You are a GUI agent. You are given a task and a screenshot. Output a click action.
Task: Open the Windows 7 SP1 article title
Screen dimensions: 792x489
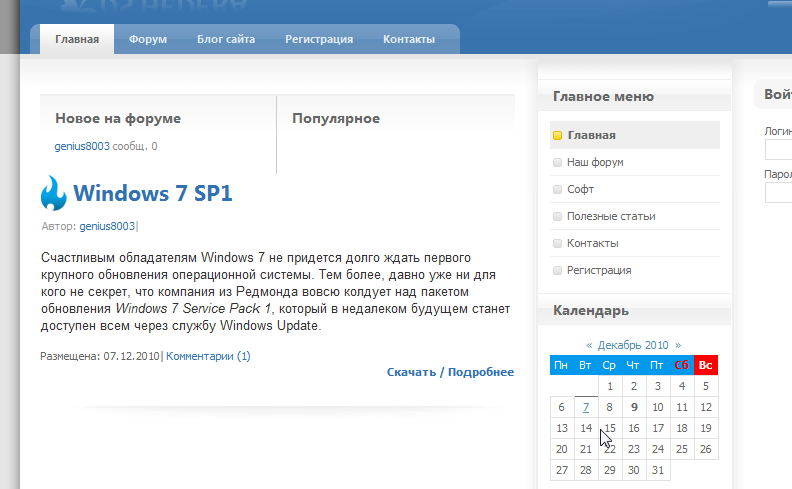[153, 193]
